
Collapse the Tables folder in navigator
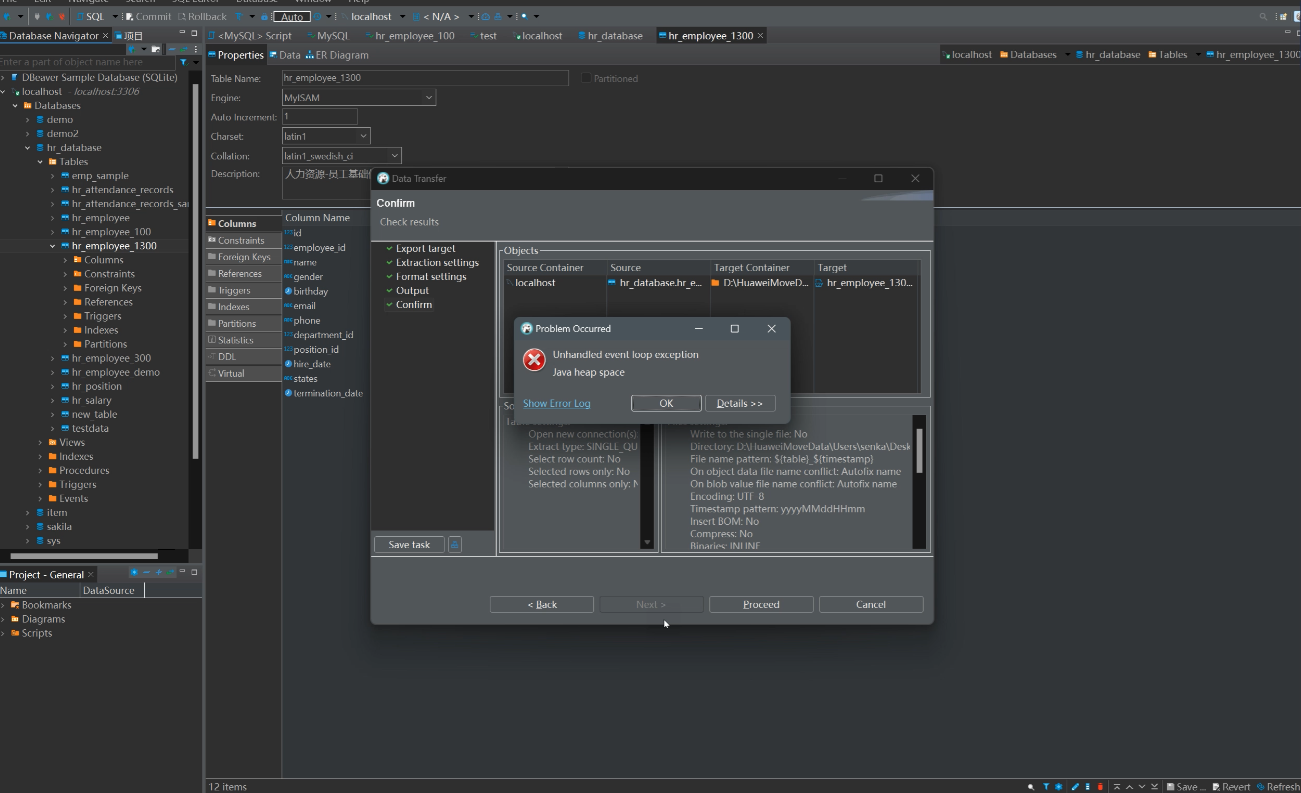(40, 162)
